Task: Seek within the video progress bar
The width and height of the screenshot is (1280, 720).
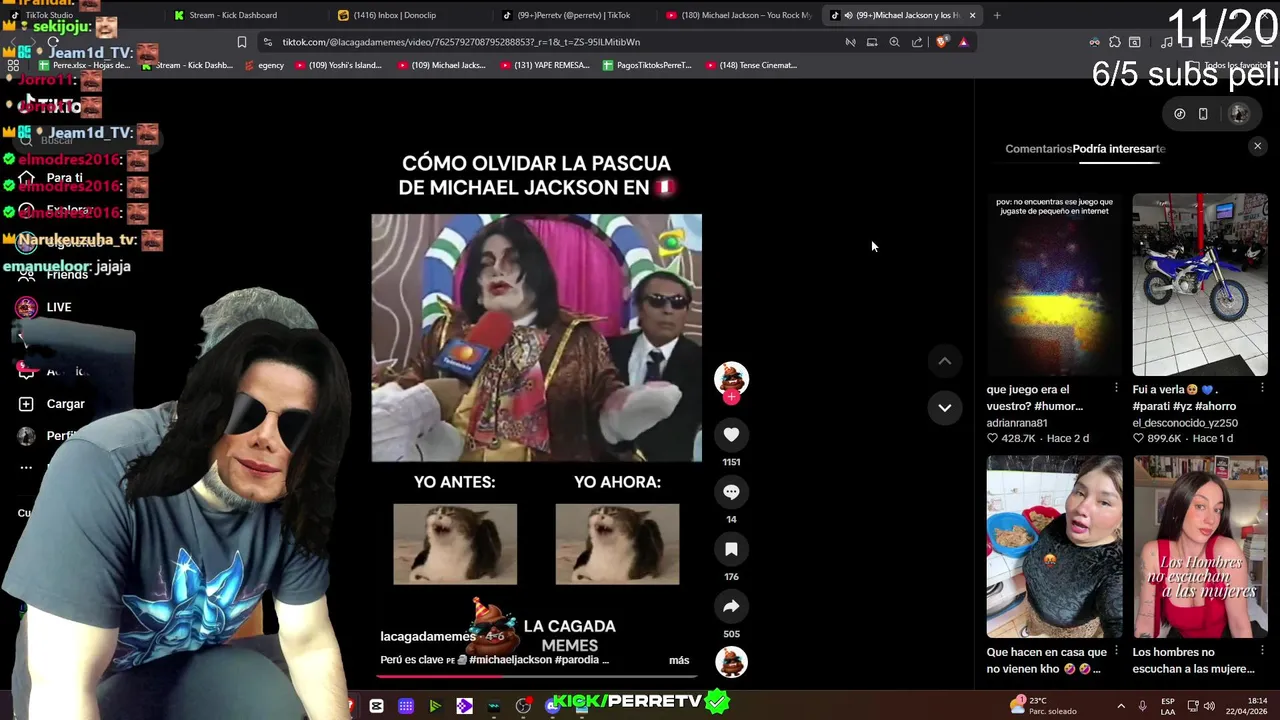Action: point(536,677)
